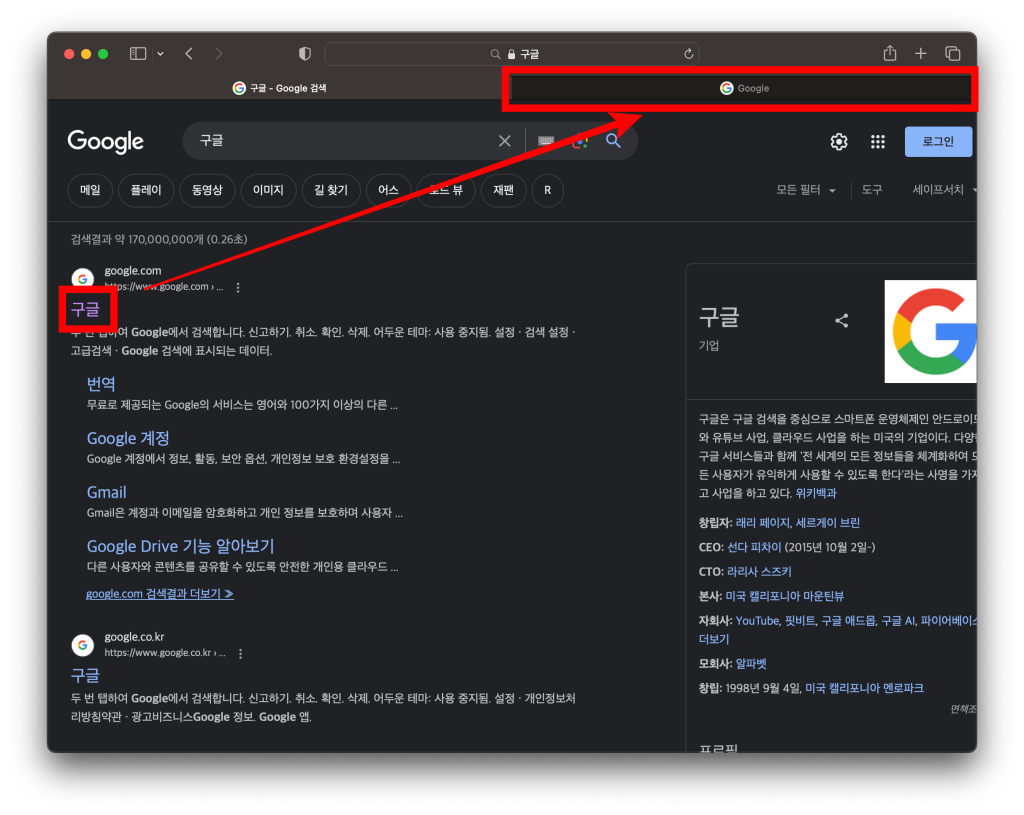Click the google.com result favicon
The image size is (1024, 815).
82,279
